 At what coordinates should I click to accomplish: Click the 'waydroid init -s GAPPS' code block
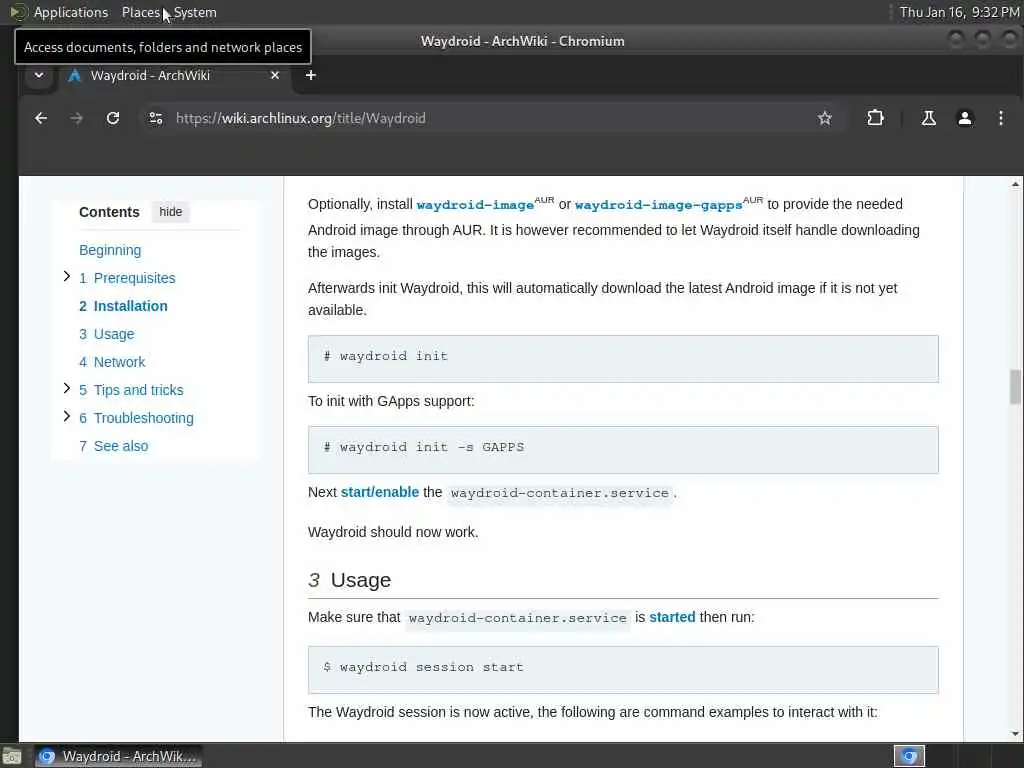click(x=623, y=450)
